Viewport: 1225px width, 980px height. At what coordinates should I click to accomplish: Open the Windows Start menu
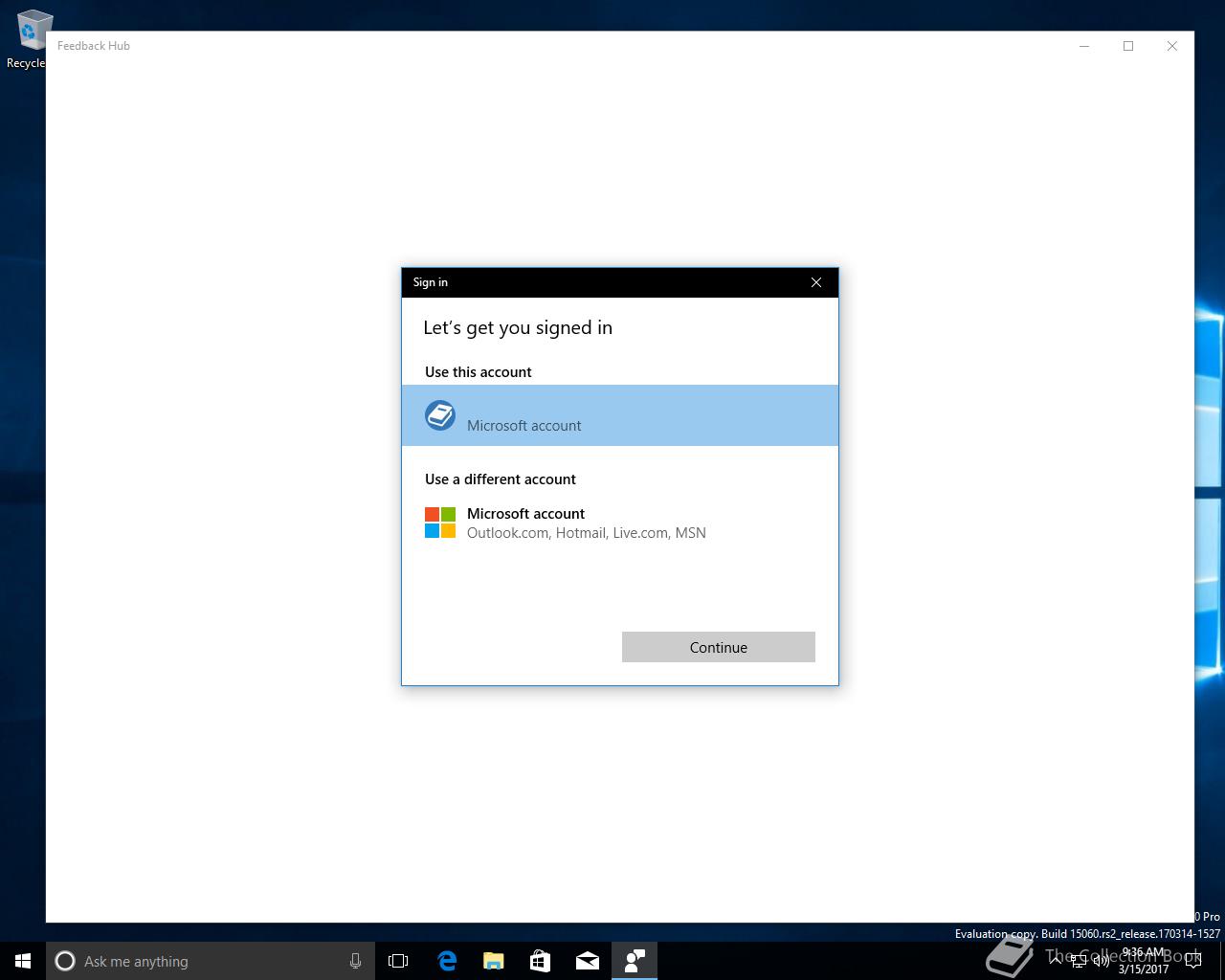[x=23, y=961]
